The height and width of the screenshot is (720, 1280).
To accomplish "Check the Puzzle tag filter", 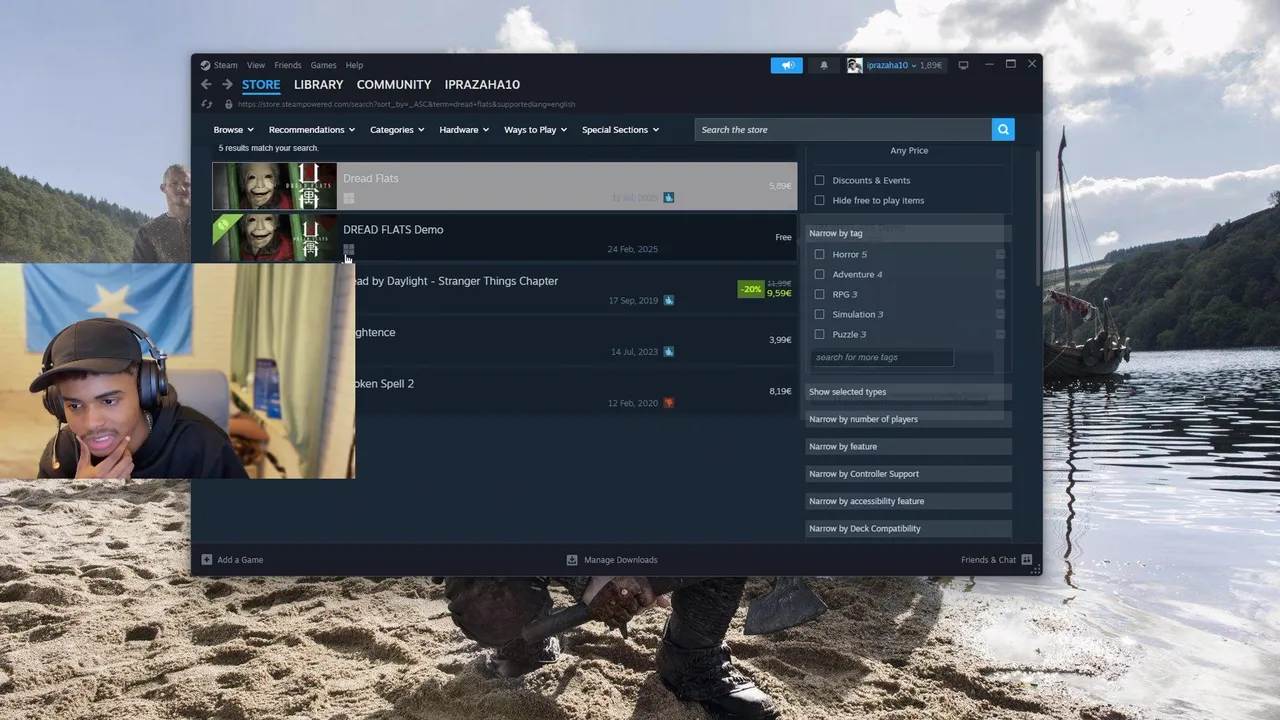I will pos(819,334).
